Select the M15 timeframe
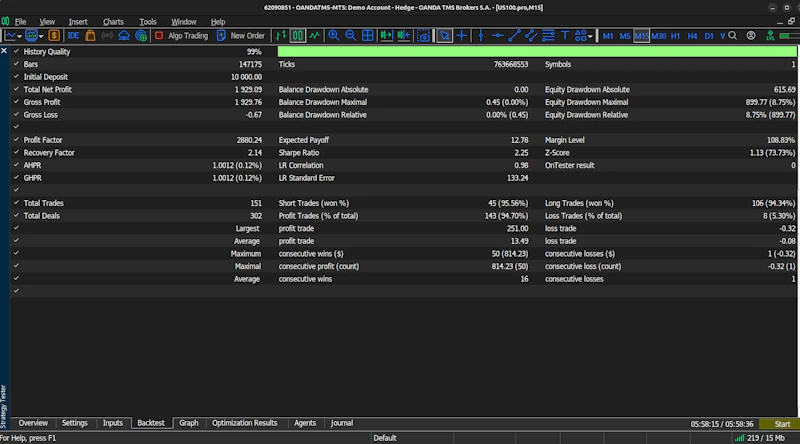This screenshot has width=800, height=444. pyautogui.click(x=641, y=36)
